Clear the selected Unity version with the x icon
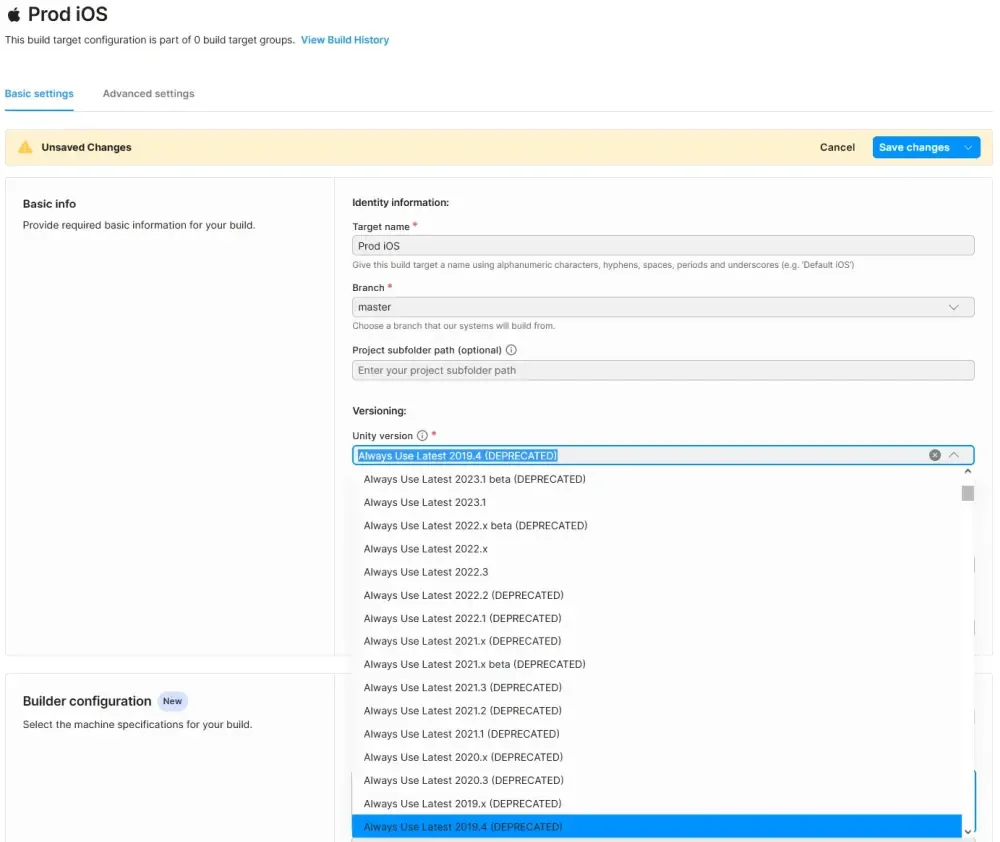Viewport: 1000px width, 842px height. click(935, 454)
